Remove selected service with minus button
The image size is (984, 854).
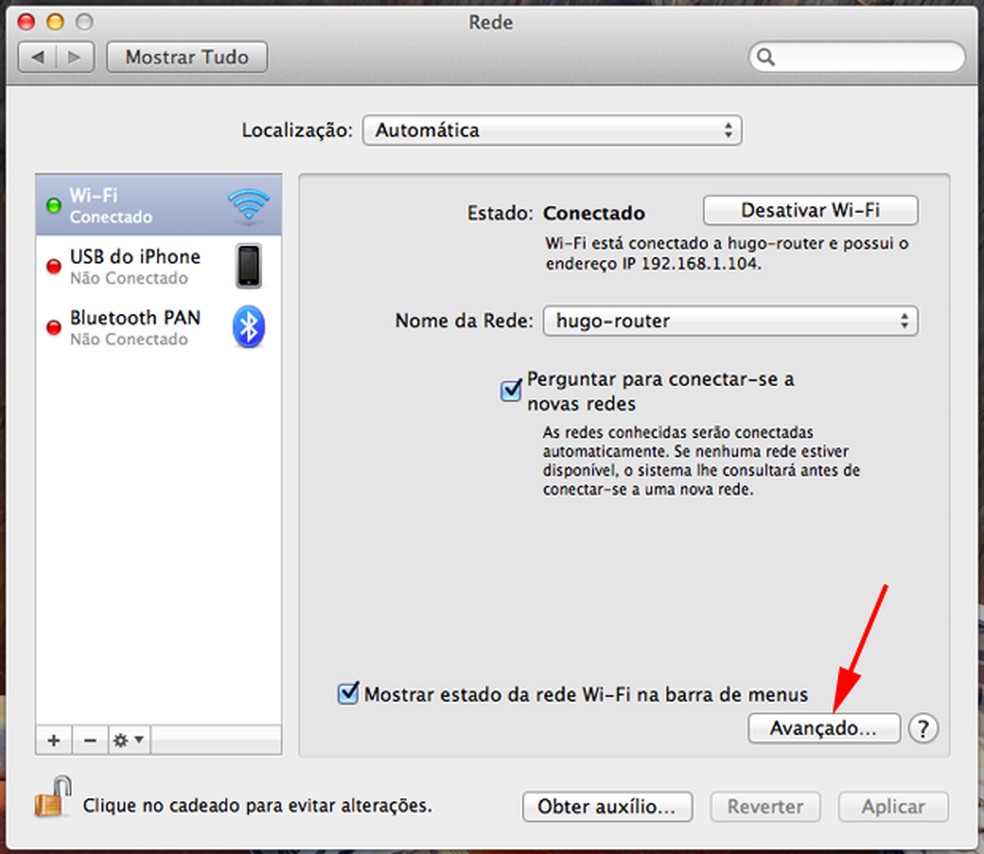click(90, 740)
